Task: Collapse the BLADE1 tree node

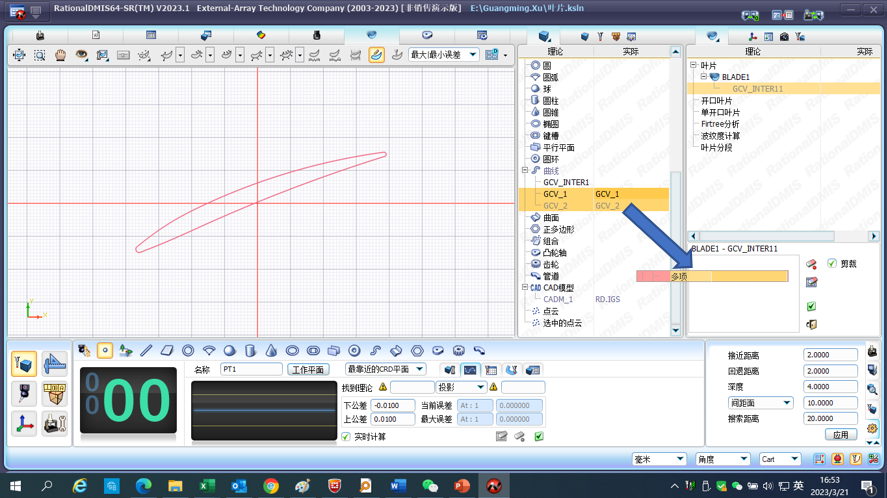Action: click(704, 77)
